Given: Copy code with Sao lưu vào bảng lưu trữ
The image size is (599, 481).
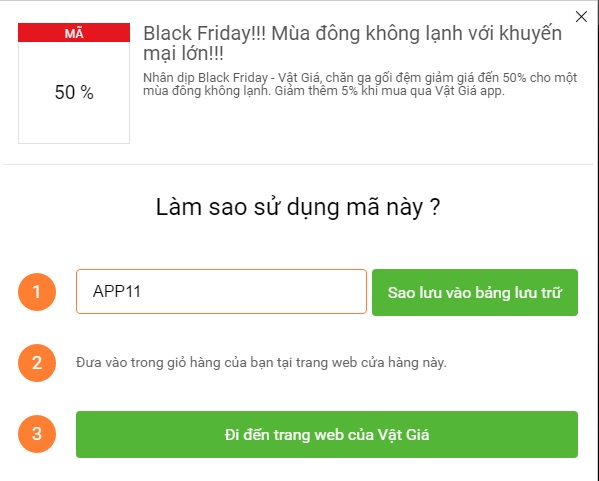Looking at the screenshot, I should click(x=475, y=292).
